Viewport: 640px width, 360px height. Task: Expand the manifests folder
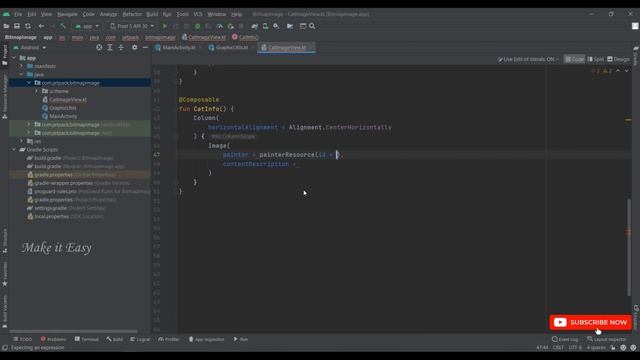[22, 66]
